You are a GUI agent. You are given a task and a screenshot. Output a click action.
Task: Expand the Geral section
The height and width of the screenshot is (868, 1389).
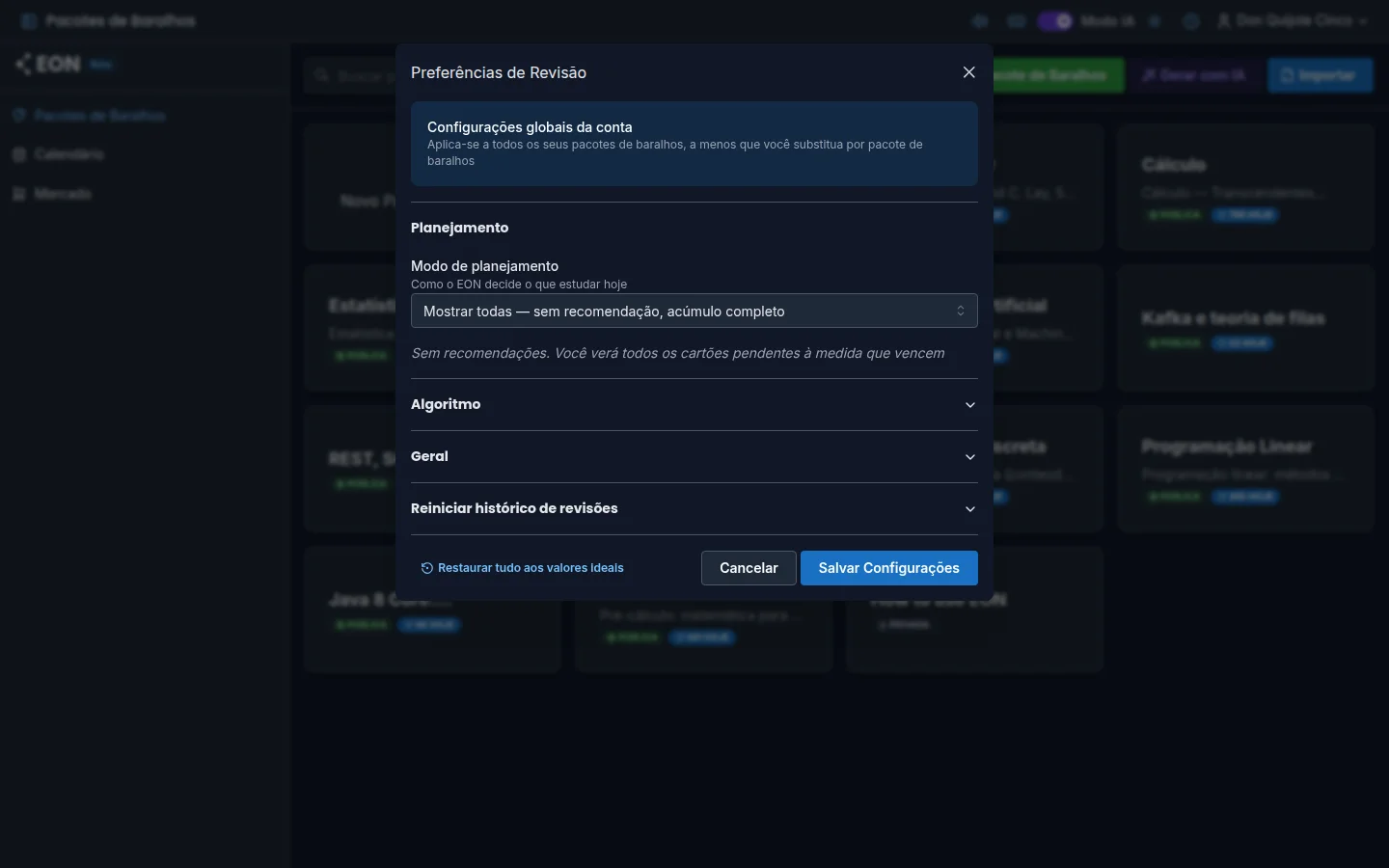point(694,456)
